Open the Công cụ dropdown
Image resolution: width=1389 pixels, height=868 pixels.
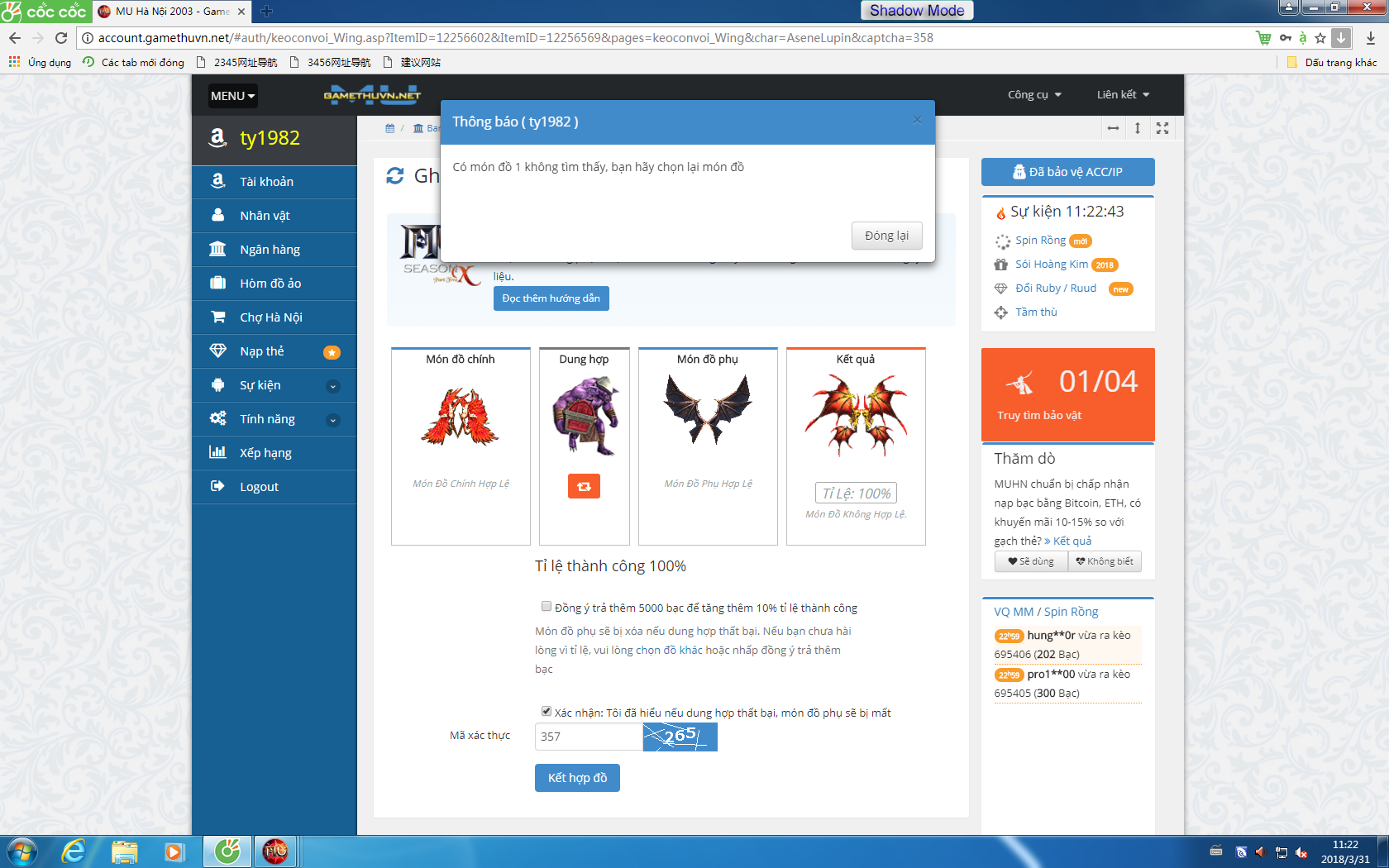(1034, 95)
